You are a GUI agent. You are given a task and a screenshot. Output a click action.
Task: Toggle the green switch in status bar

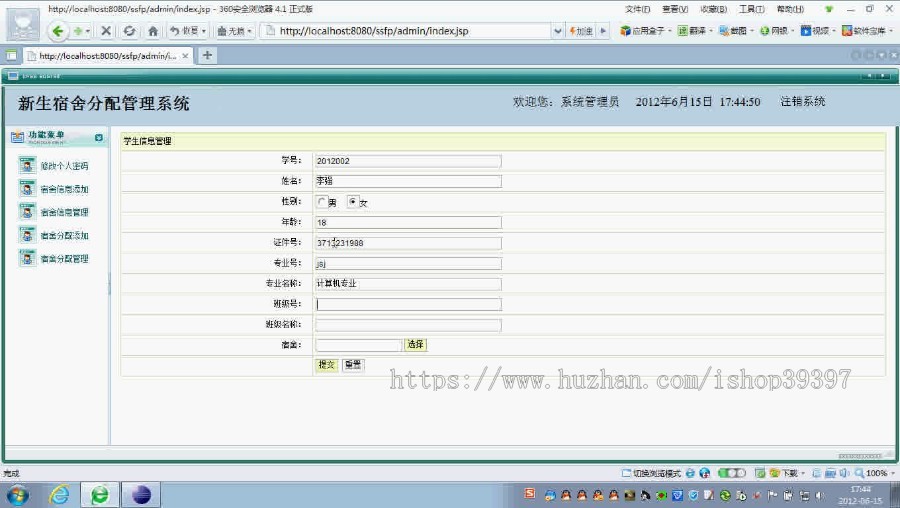pos(731,473)
